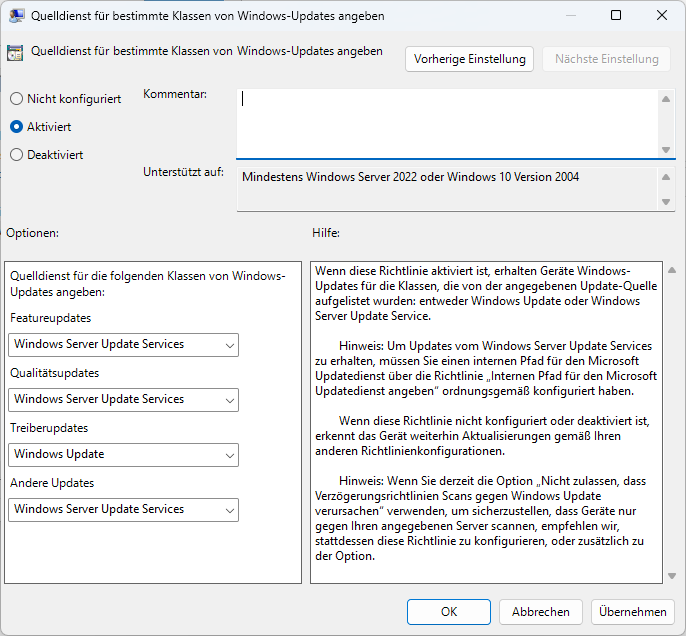Image resolution: width=686 pixels, height=636 pixels.
Task: Open the Featureupdates source dropdown
Action: 123,345
